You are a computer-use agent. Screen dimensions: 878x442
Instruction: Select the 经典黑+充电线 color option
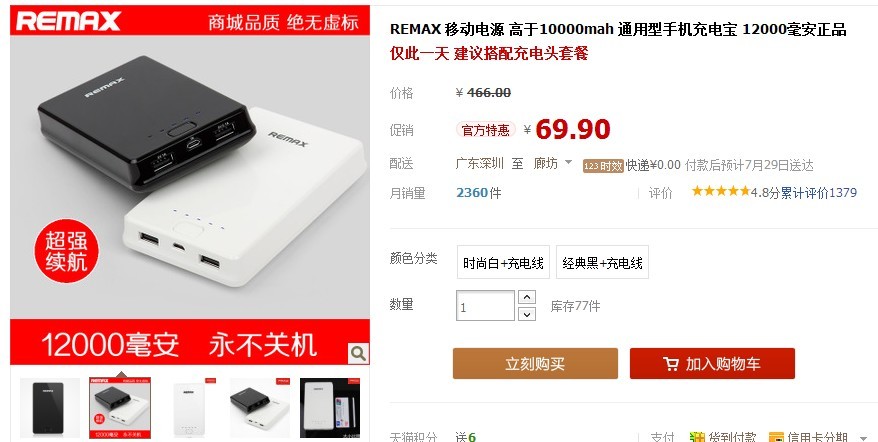(x=603, y=262)
